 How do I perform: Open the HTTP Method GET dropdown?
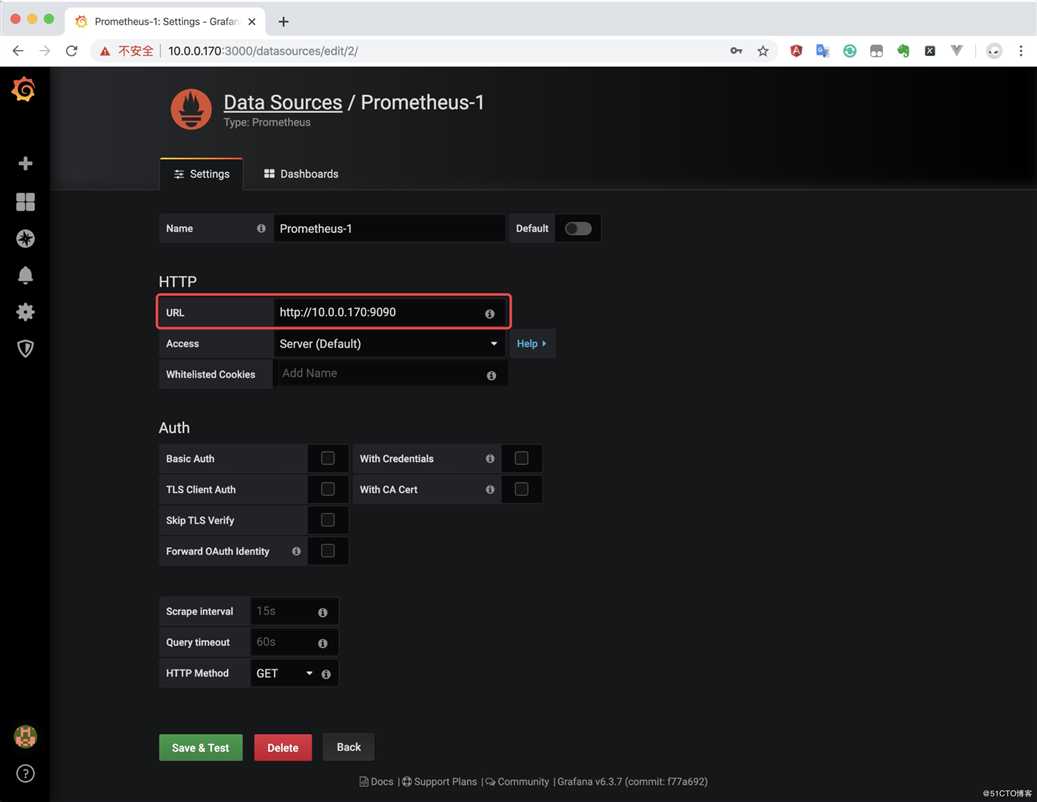284,673
